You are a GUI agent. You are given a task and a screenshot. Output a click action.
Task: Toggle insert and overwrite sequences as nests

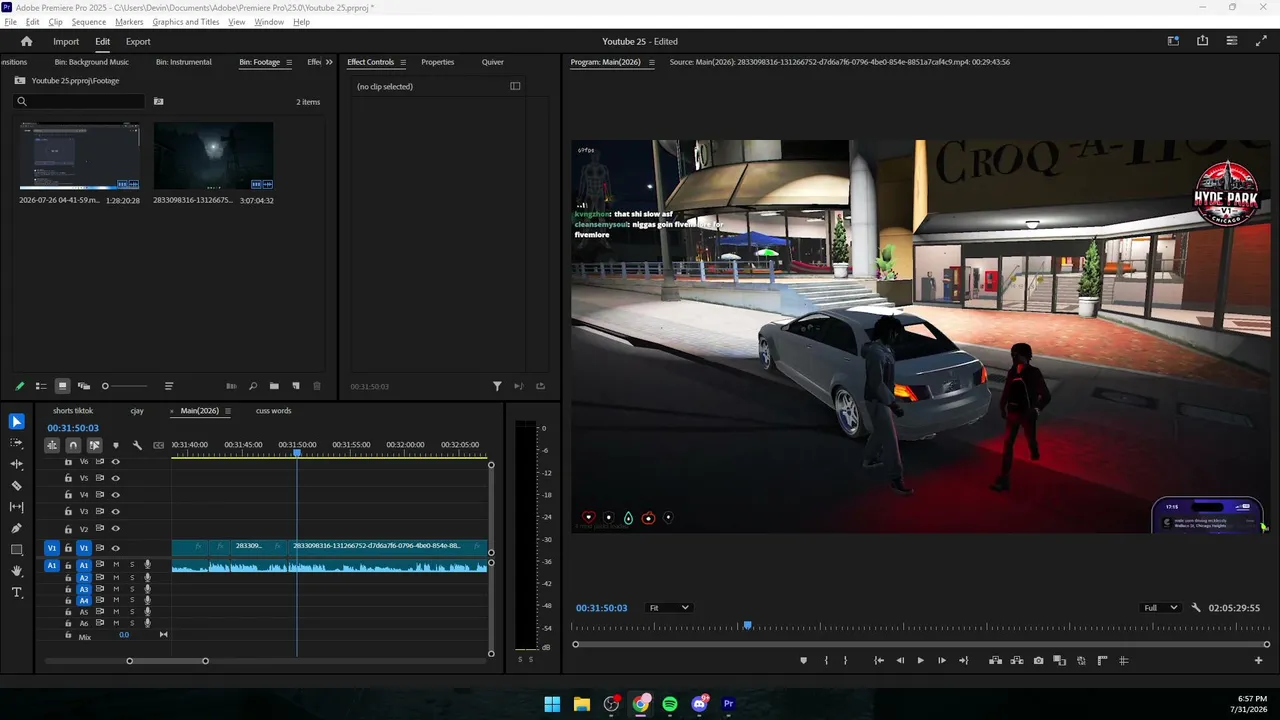[52, 445]
